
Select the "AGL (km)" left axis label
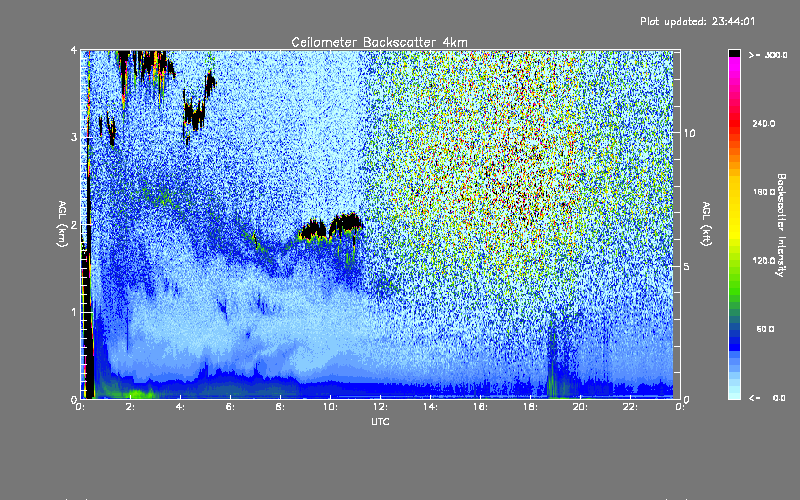click(62, 224)
